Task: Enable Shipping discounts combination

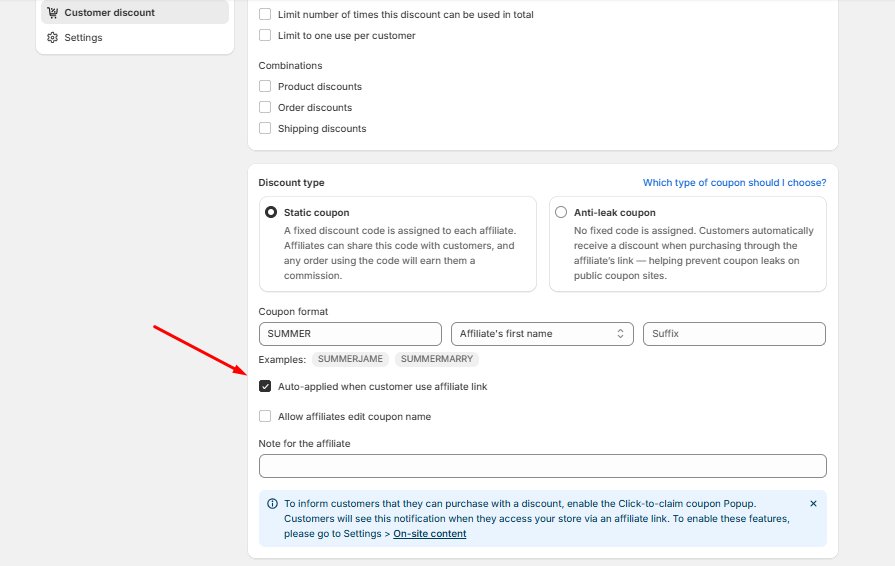Action: pyautogui.click(x=265, y=129)
